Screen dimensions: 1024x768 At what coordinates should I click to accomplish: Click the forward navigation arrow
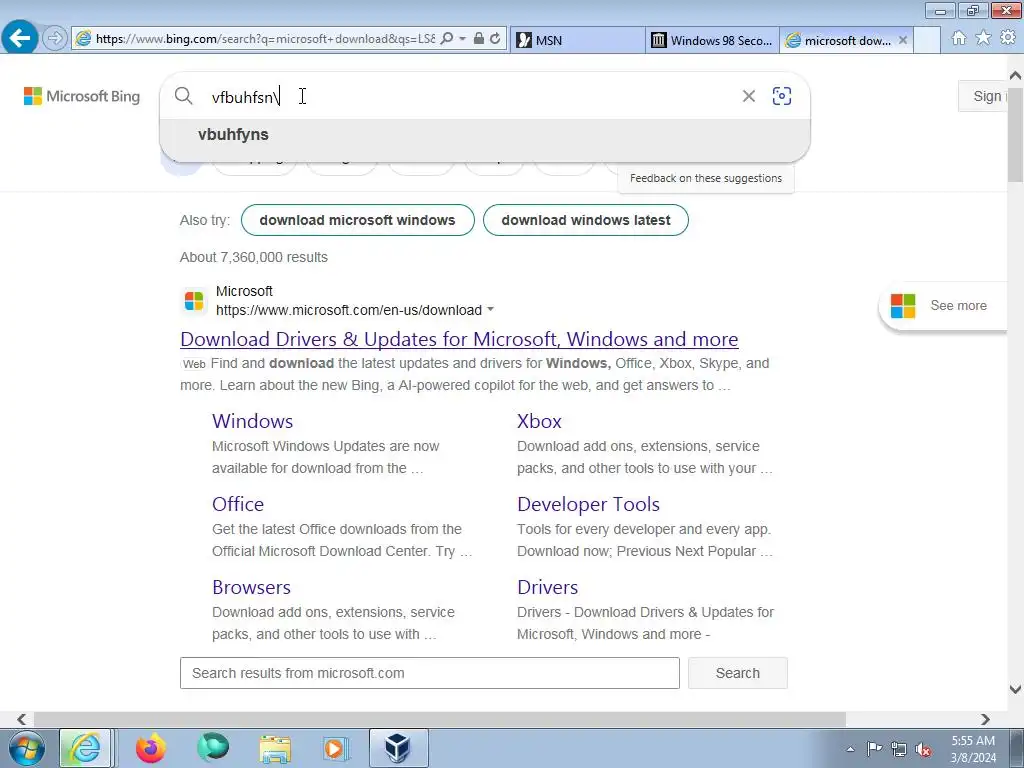coord(56,39)
